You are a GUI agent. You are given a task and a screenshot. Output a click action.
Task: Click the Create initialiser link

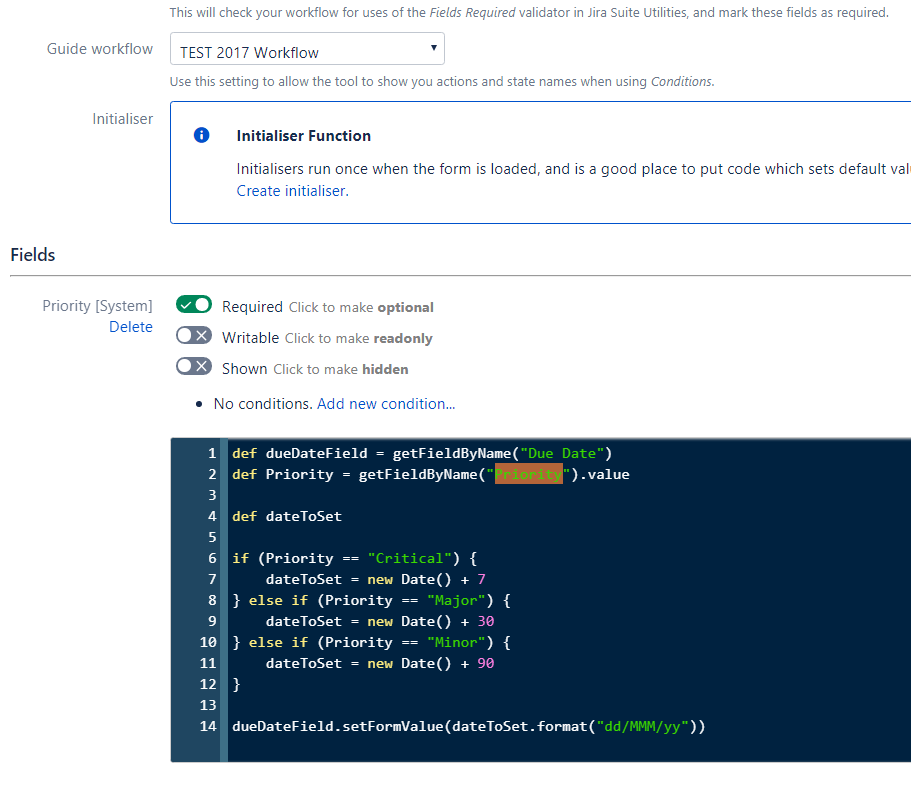tap(292, 191)
